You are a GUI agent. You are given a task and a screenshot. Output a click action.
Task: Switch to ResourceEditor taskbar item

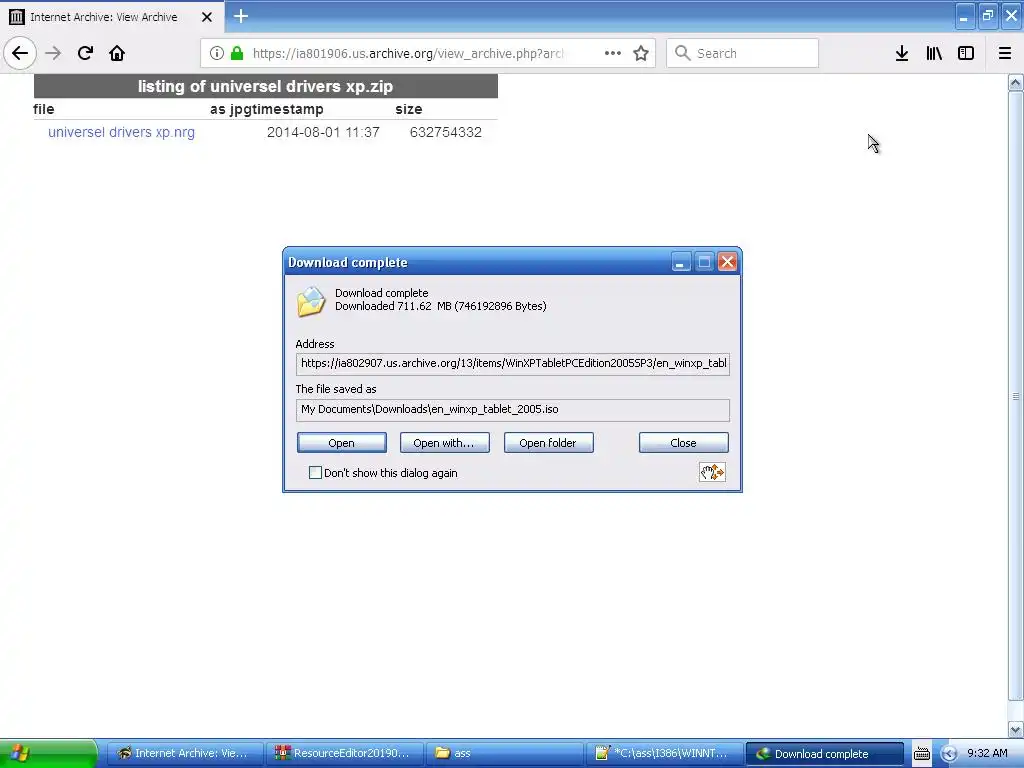pyautogui.click(x=344, y=754)
